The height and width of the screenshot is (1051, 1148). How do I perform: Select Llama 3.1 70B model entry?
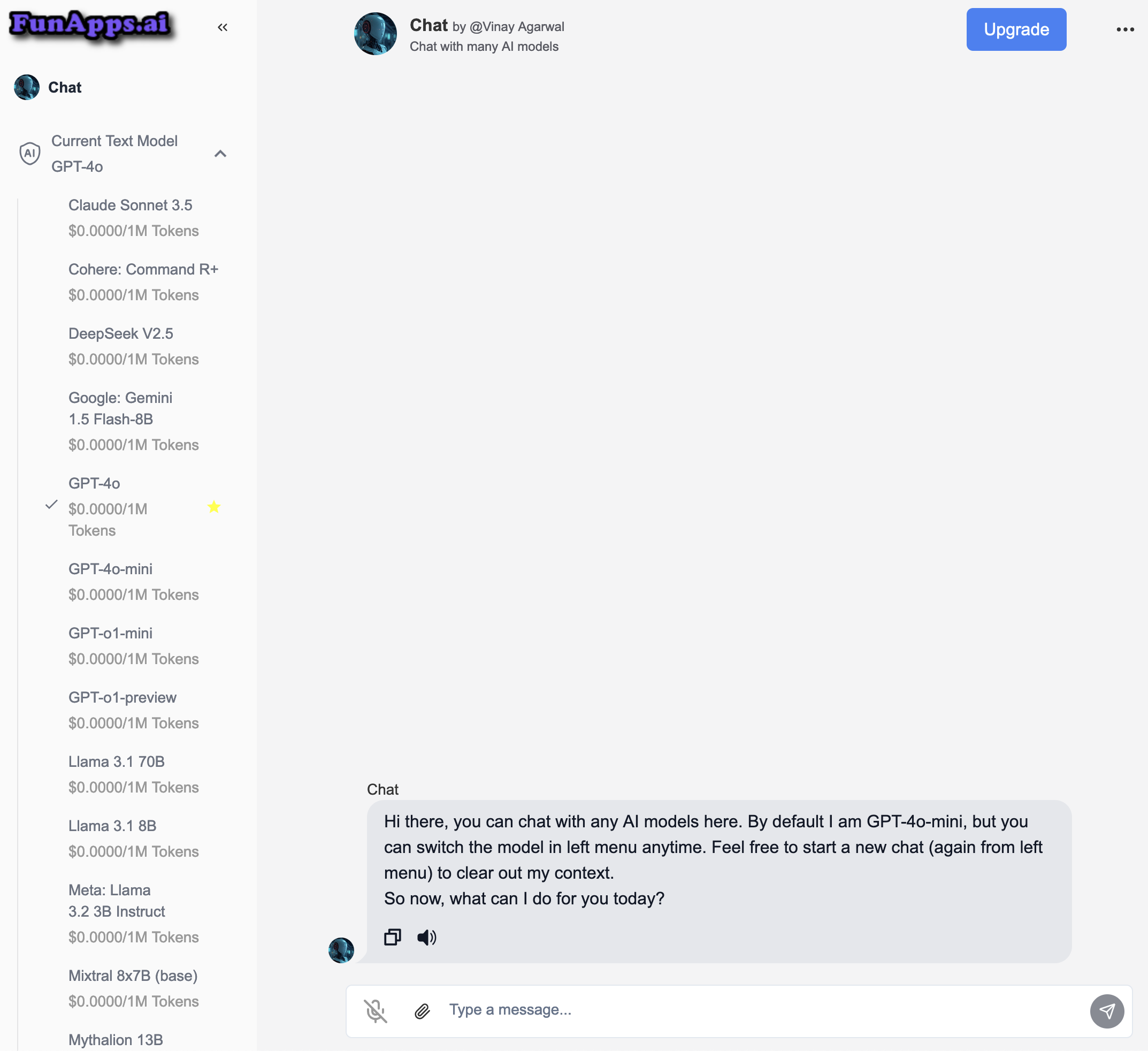[x=134, y=774]
